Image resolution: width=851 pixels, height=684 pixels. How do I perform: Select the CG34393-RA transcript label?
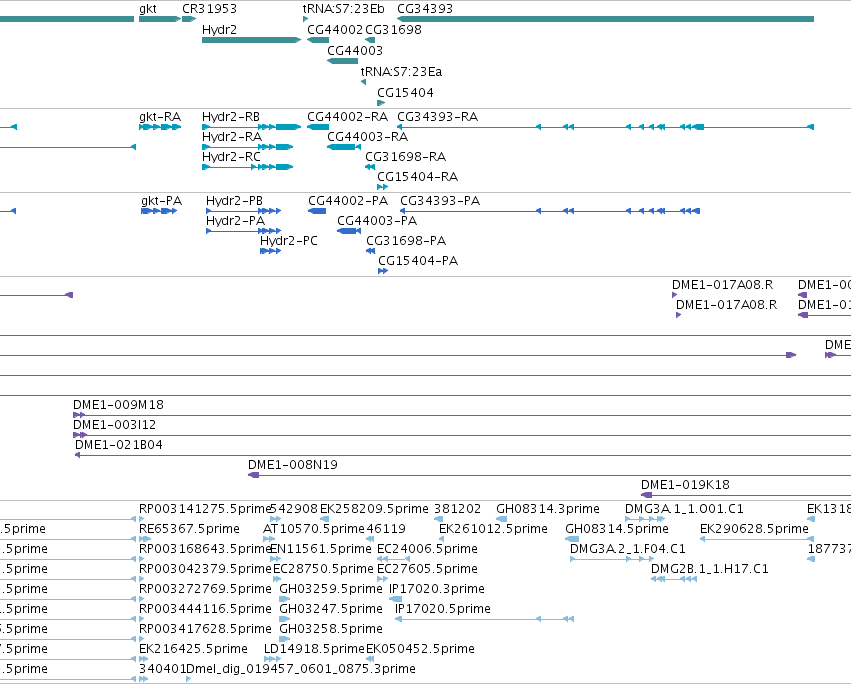click(437, 117)
